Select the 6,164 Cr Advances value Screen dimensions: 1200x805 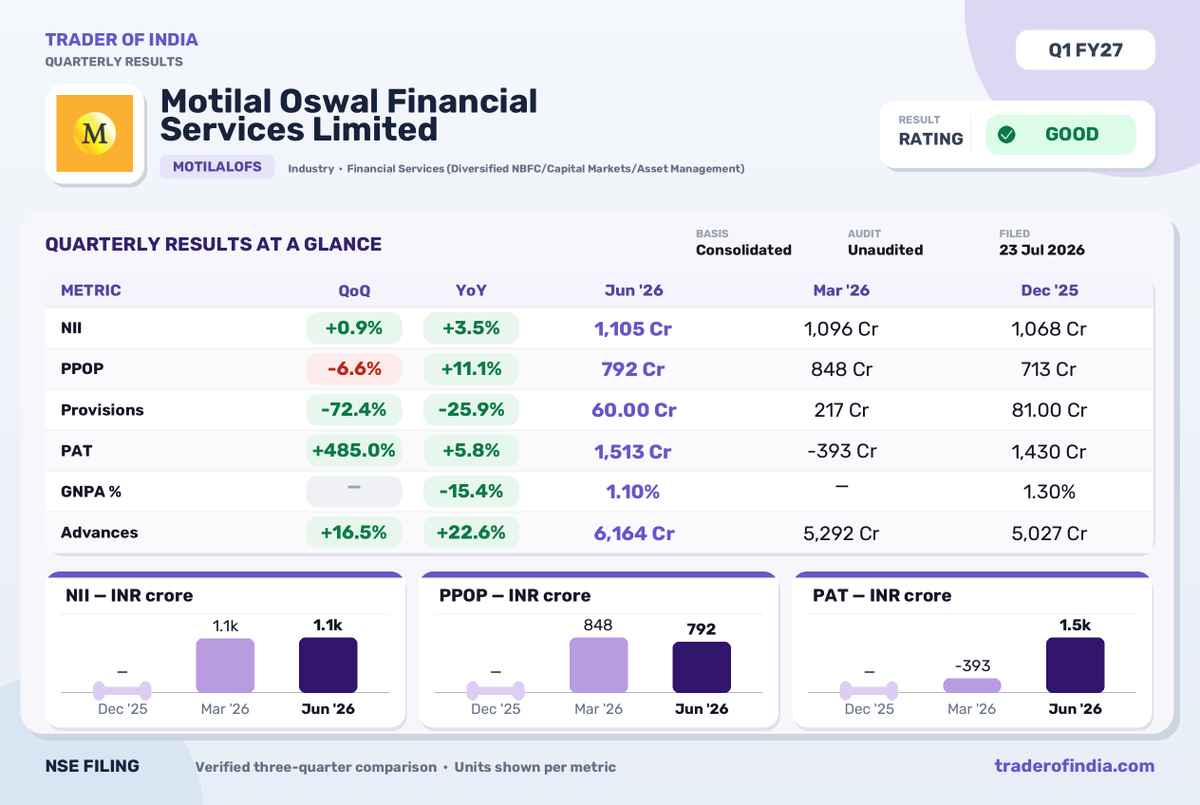click(633, 533)
